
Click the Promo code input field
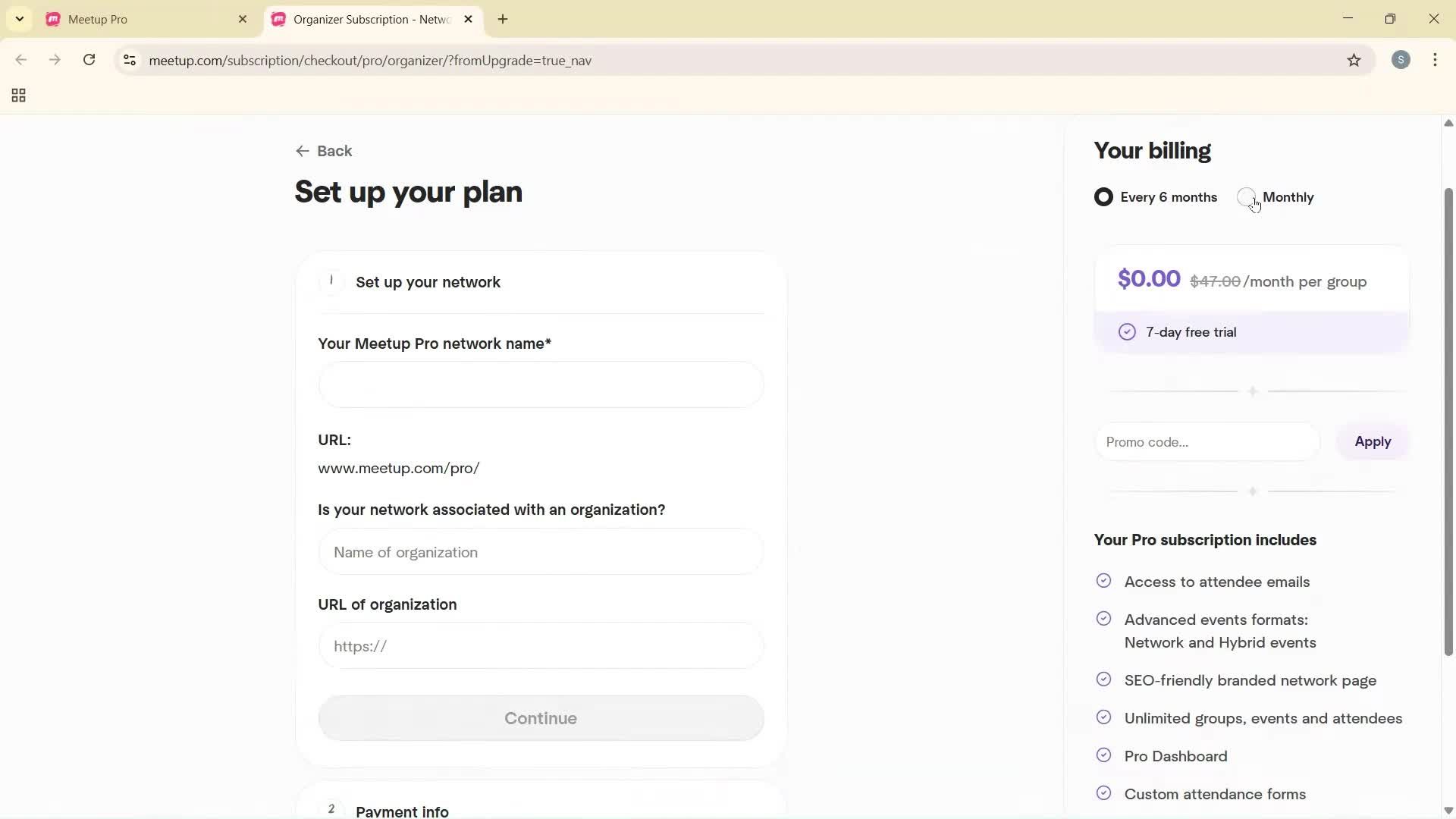coord(1204,441)
